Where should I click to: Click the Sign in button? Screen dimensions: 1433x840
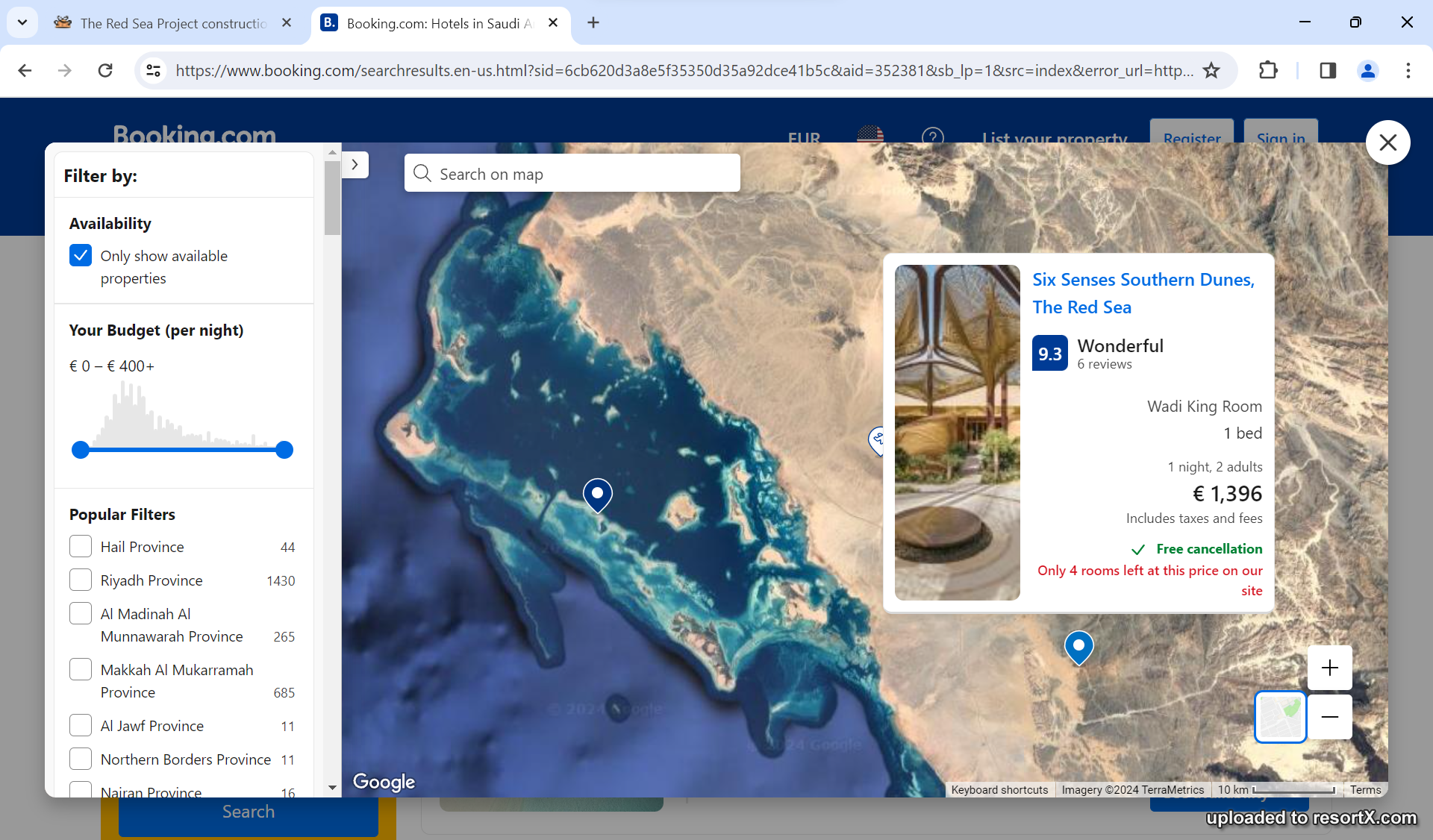[1281, 132]
